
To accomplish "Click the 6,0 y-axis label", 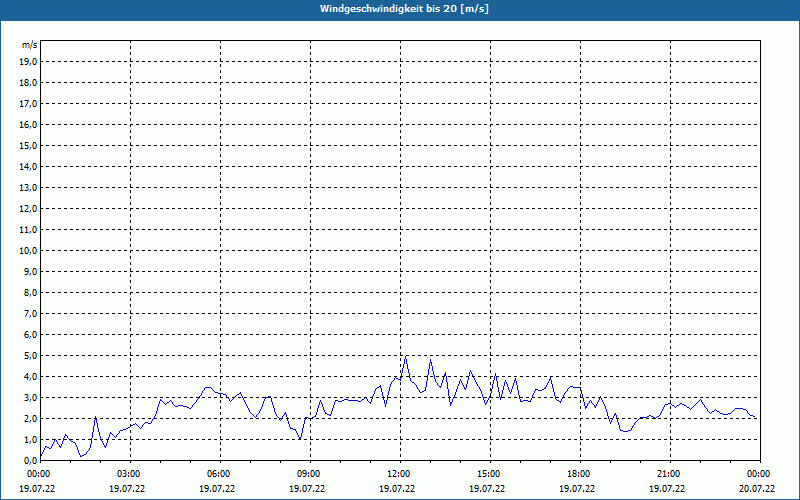I will pyautogui.click(x=30, y=335).
